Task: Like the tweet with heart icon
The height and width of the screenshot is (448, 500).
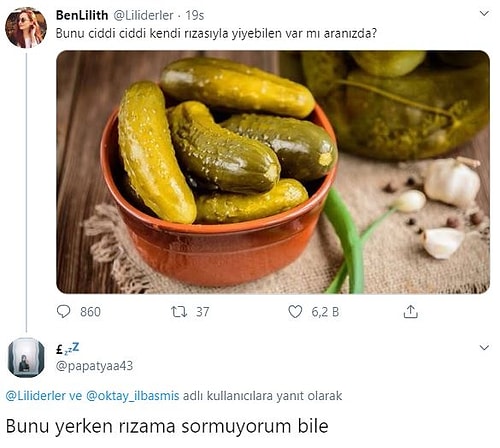Action: pos(295,312)
